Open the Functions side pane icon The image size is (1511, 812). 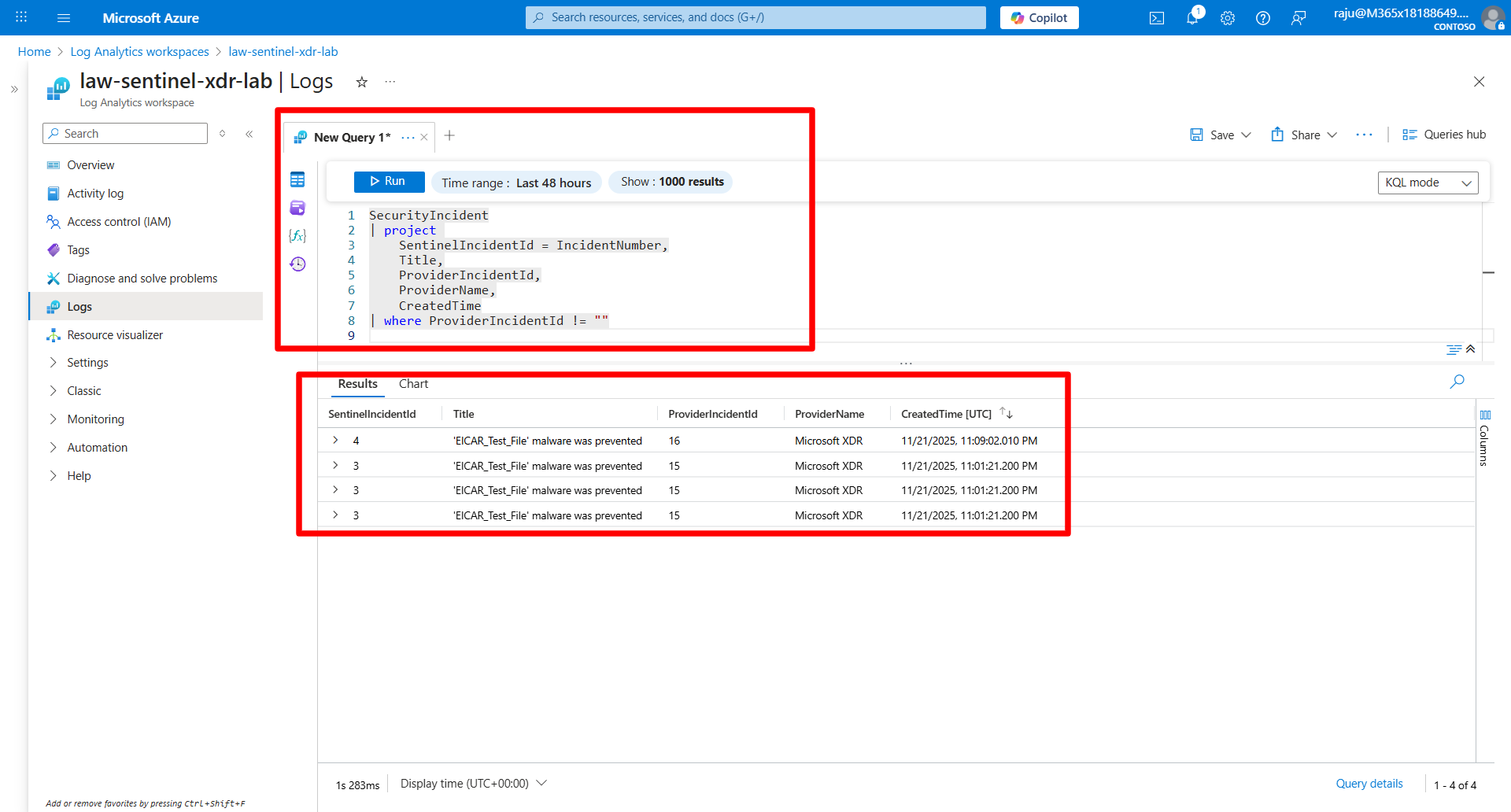pyautogui.click(x=297, y=235)
